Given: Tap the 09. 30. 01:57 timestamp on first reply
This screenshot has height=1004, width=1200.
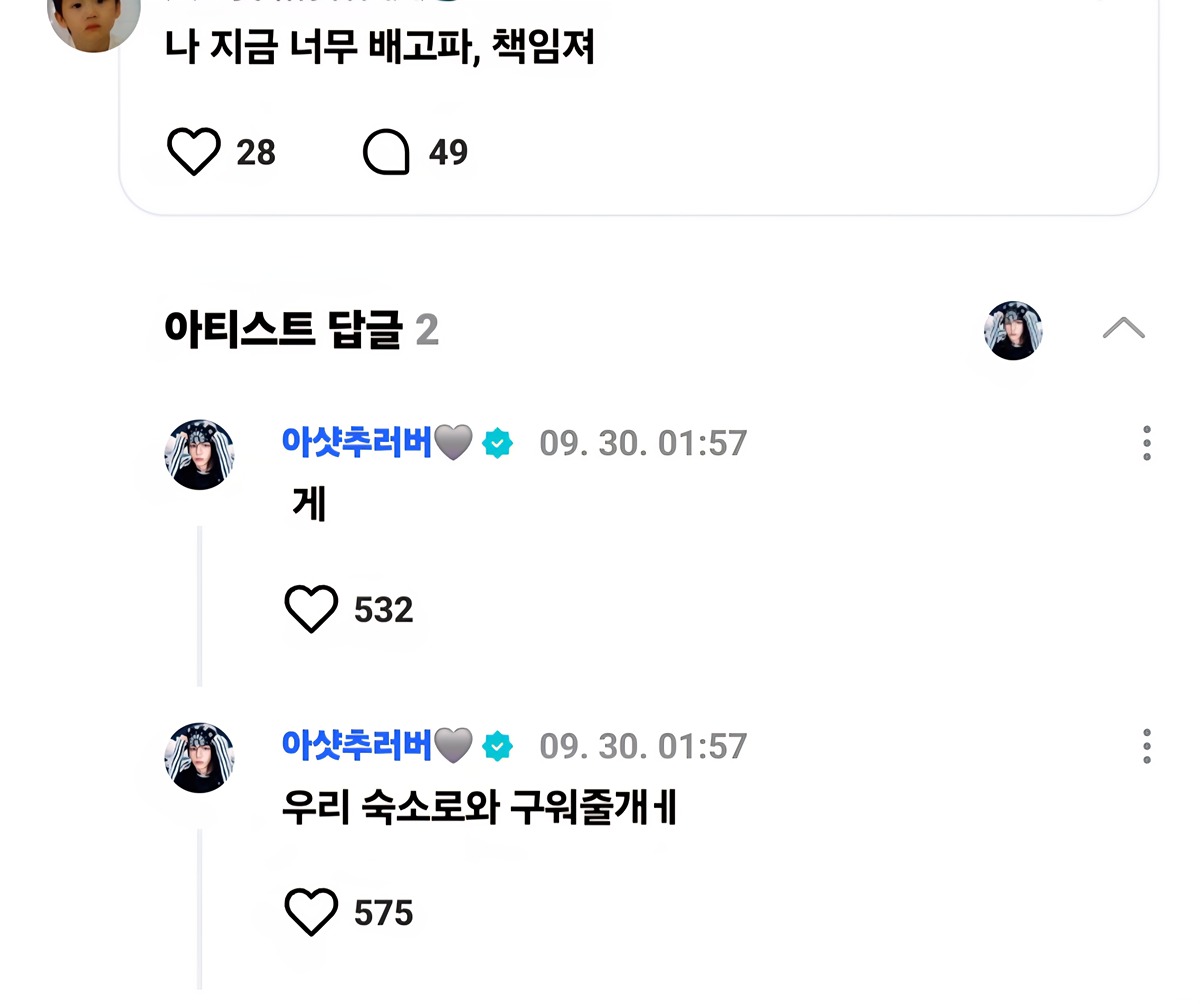Looking at the screenshot, I should 643,443.
